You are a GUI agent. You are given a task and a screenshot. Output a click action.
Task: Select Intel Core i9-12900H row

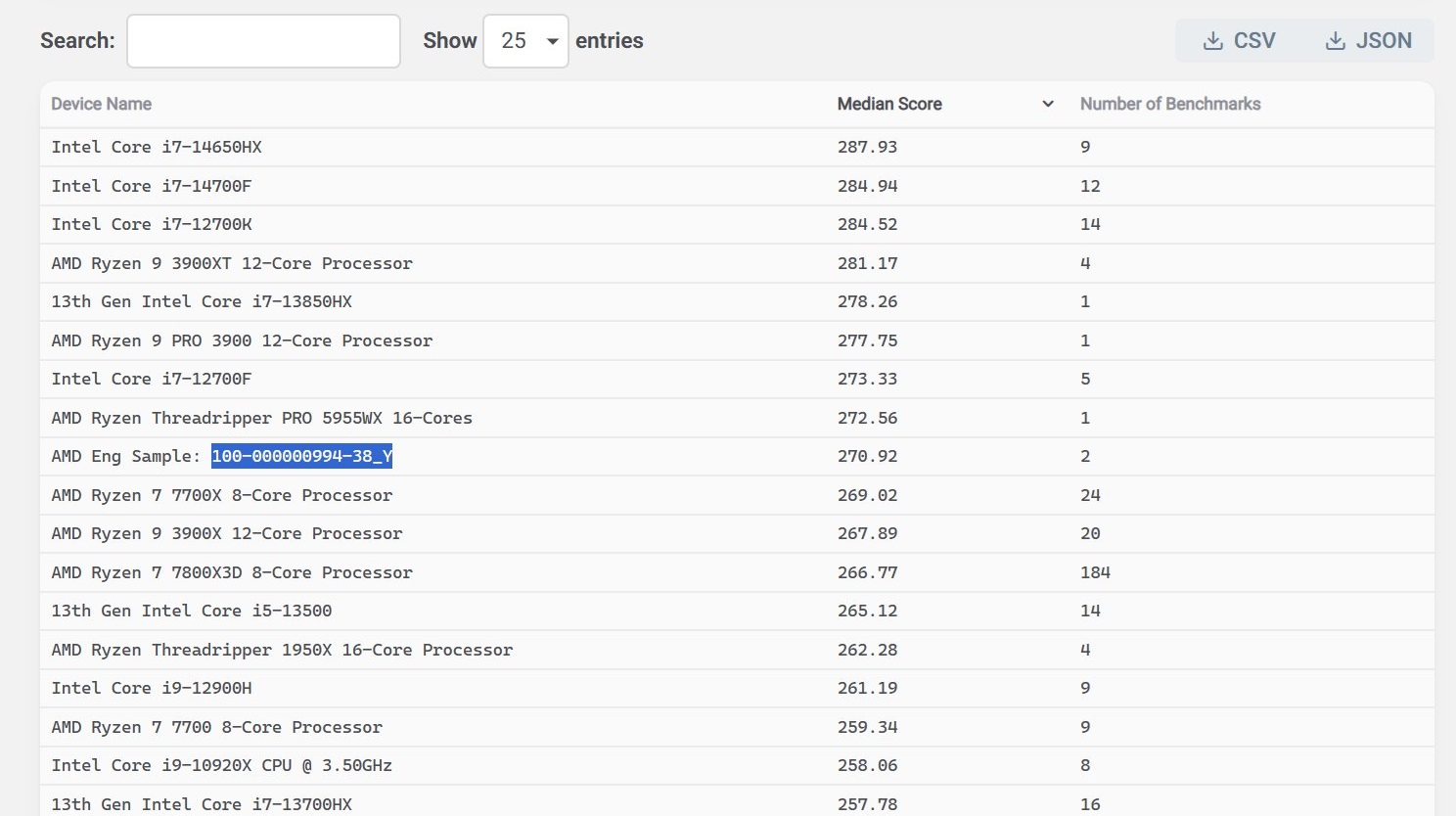point(152,688)
